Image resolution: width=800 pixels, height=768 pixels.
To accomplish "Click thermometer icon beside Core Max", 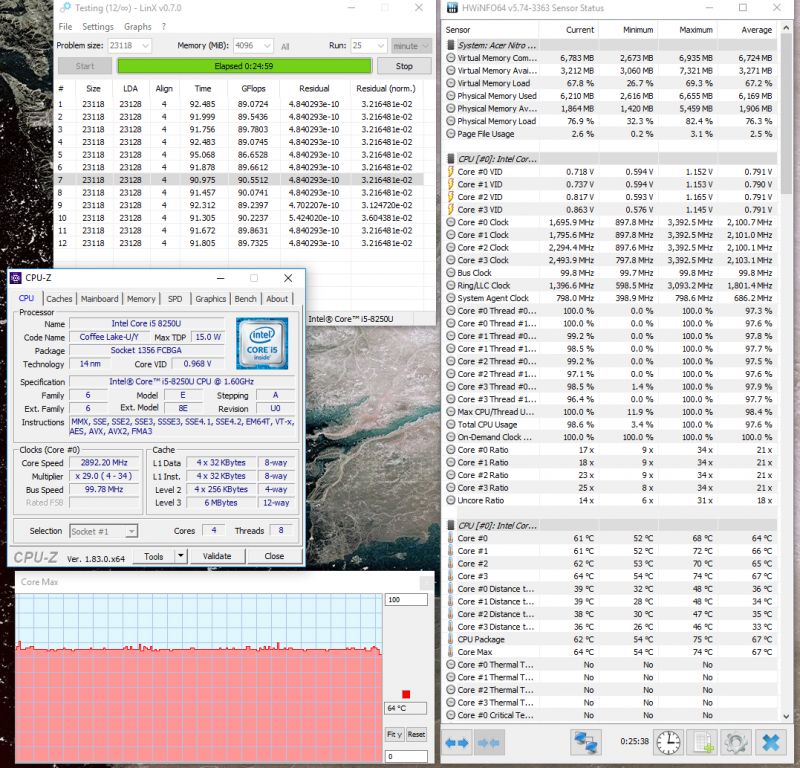I will [451, 652].
